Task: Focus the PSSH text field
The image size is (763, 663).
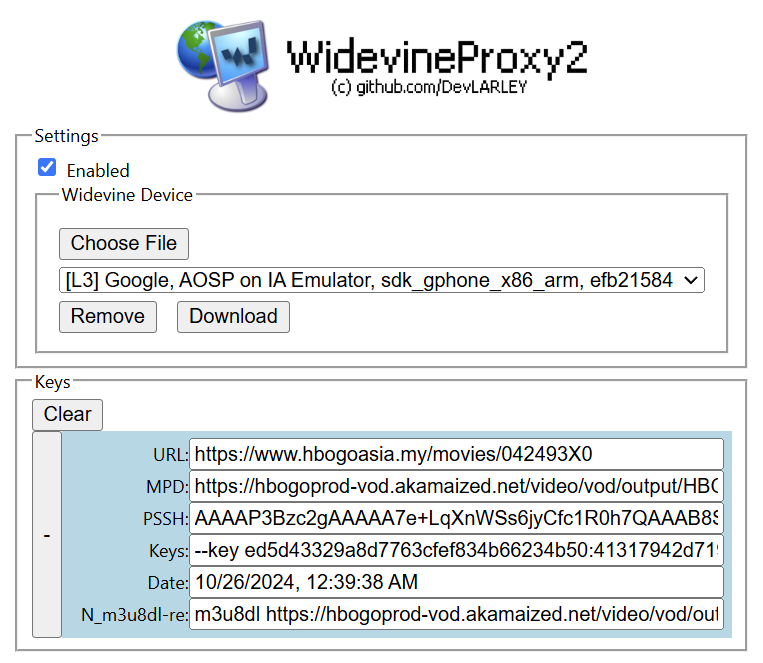Action: pos(456,518)
